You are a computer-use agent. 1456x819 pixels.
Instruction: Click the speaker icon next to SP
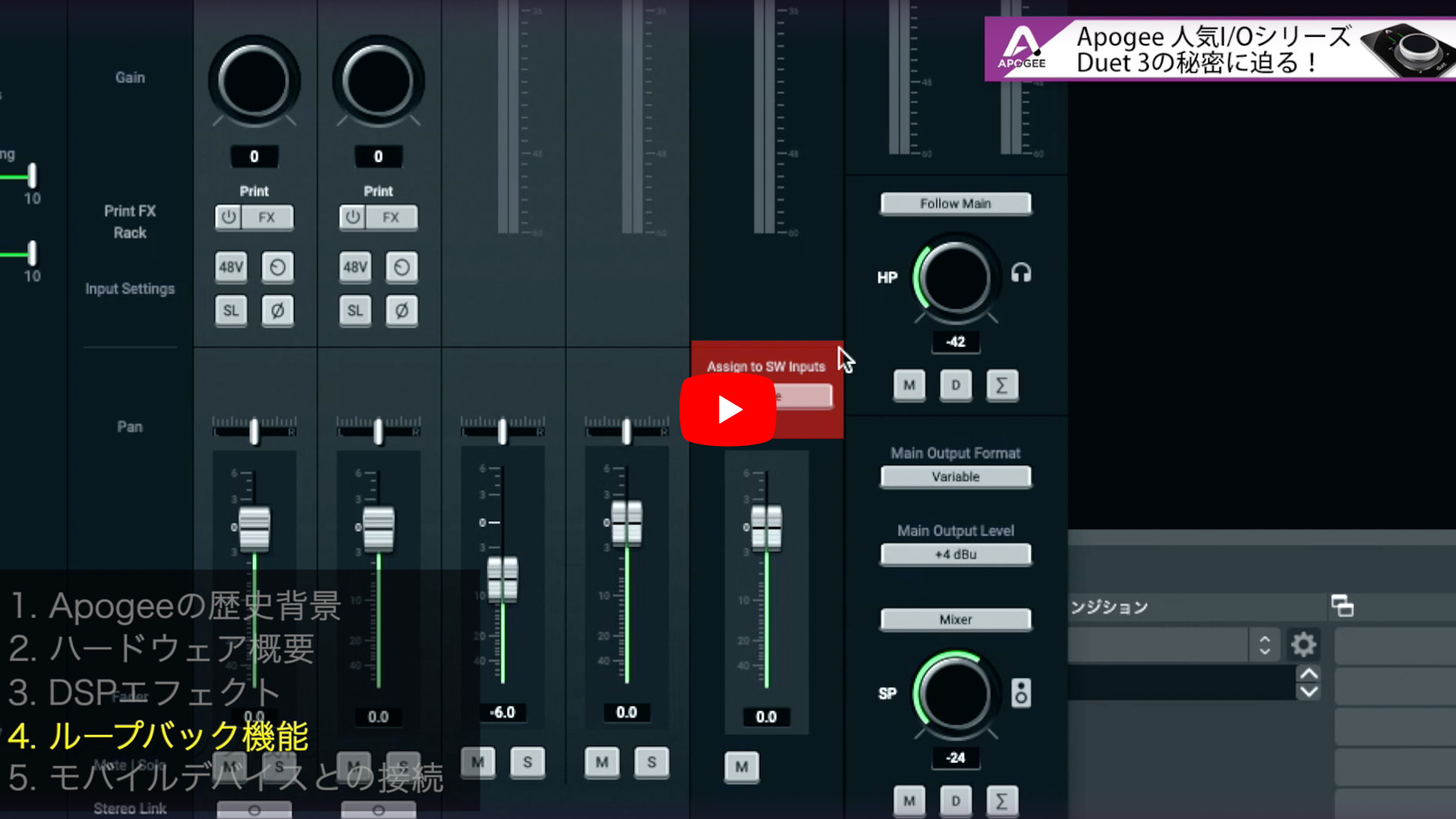[x=1021, y=693]
